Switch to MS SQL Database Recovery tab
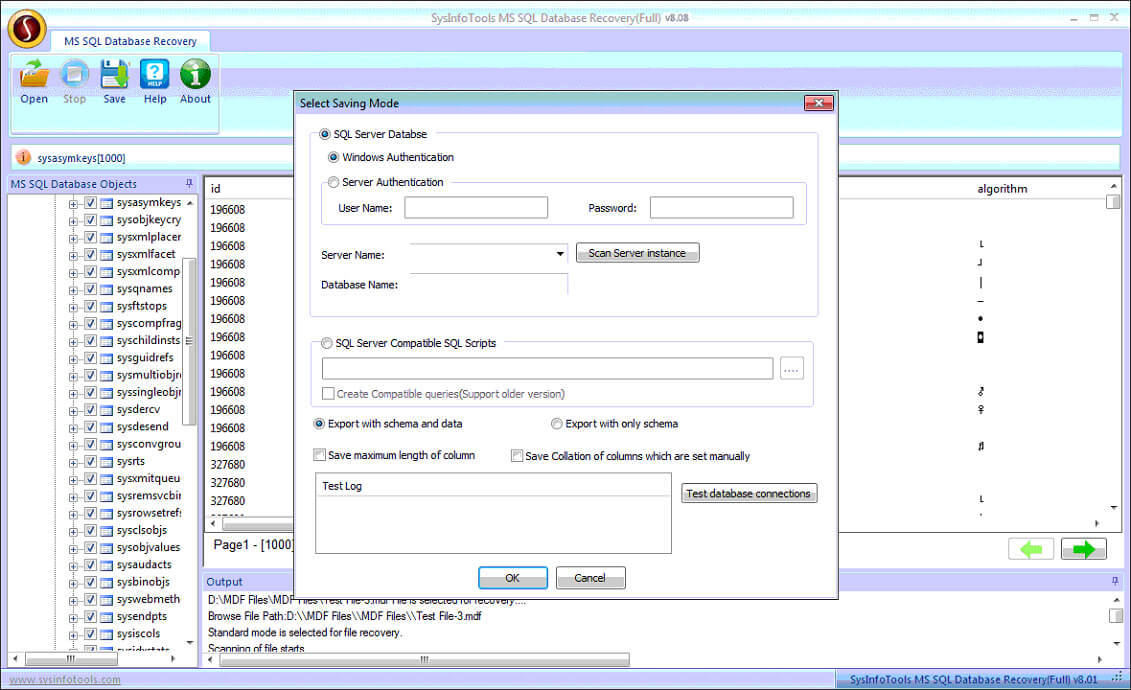1131x690 pixels. [x=131, y=41]
